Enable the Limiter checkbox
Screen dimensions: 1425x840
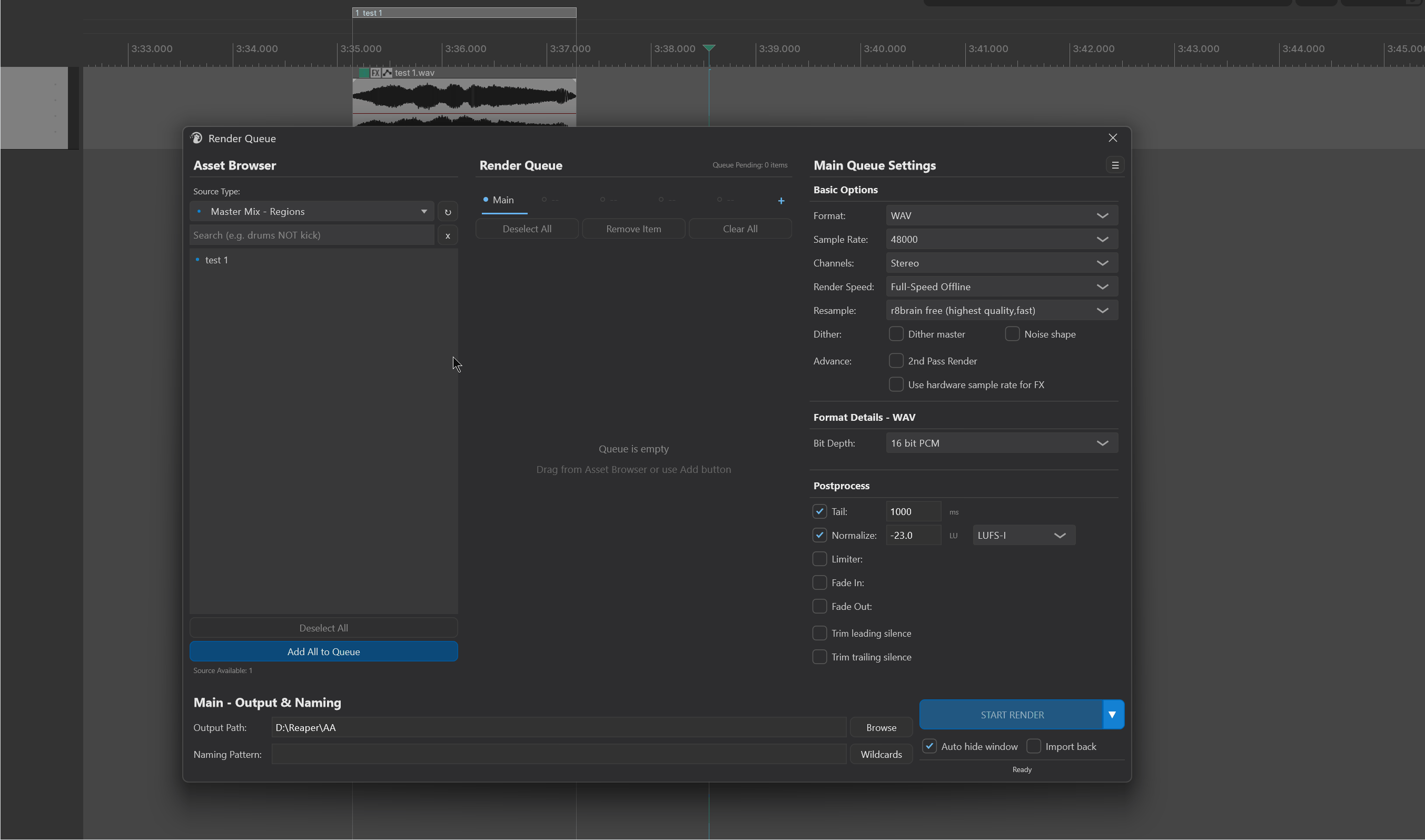click(x=819, y=559)
